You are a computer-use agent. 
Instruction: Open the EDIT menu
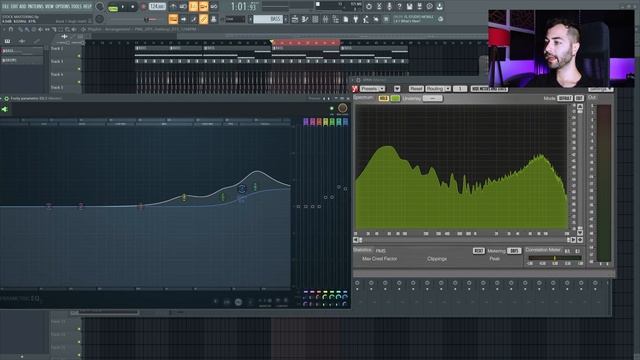tap(15, 7)
